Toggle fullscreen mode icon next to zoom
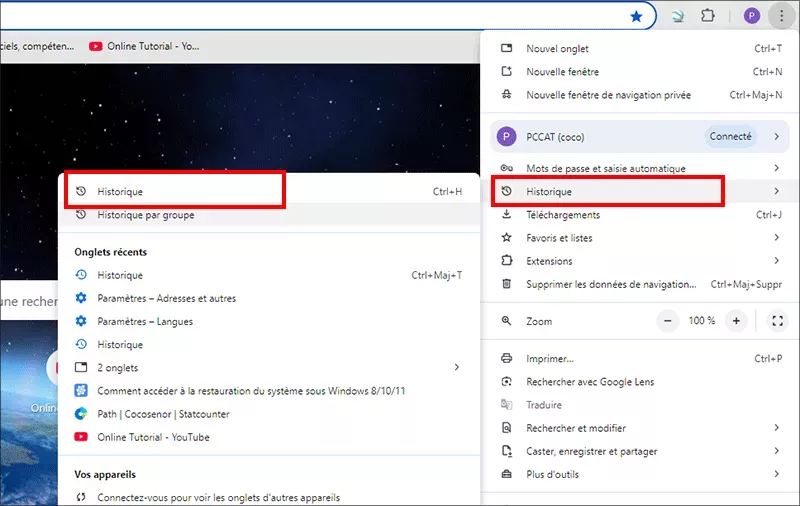This screenshot has height=506, width=800. (x=777, y=321)
